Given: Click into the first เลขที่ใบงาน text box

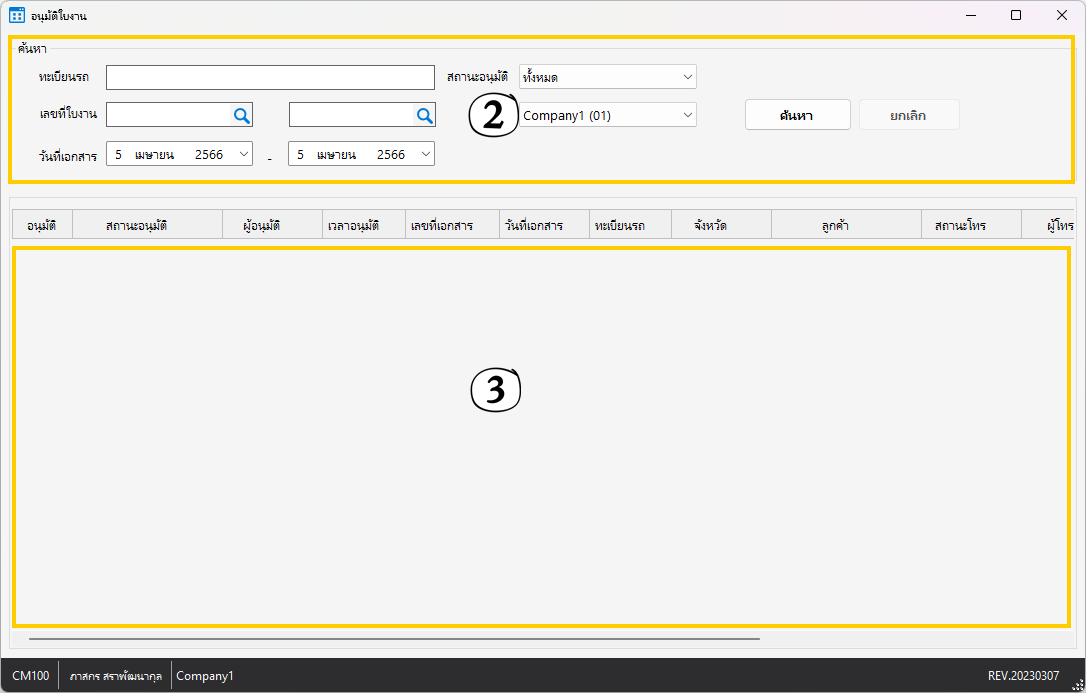Looking at the screenshot, I should (x=168, y=116).
